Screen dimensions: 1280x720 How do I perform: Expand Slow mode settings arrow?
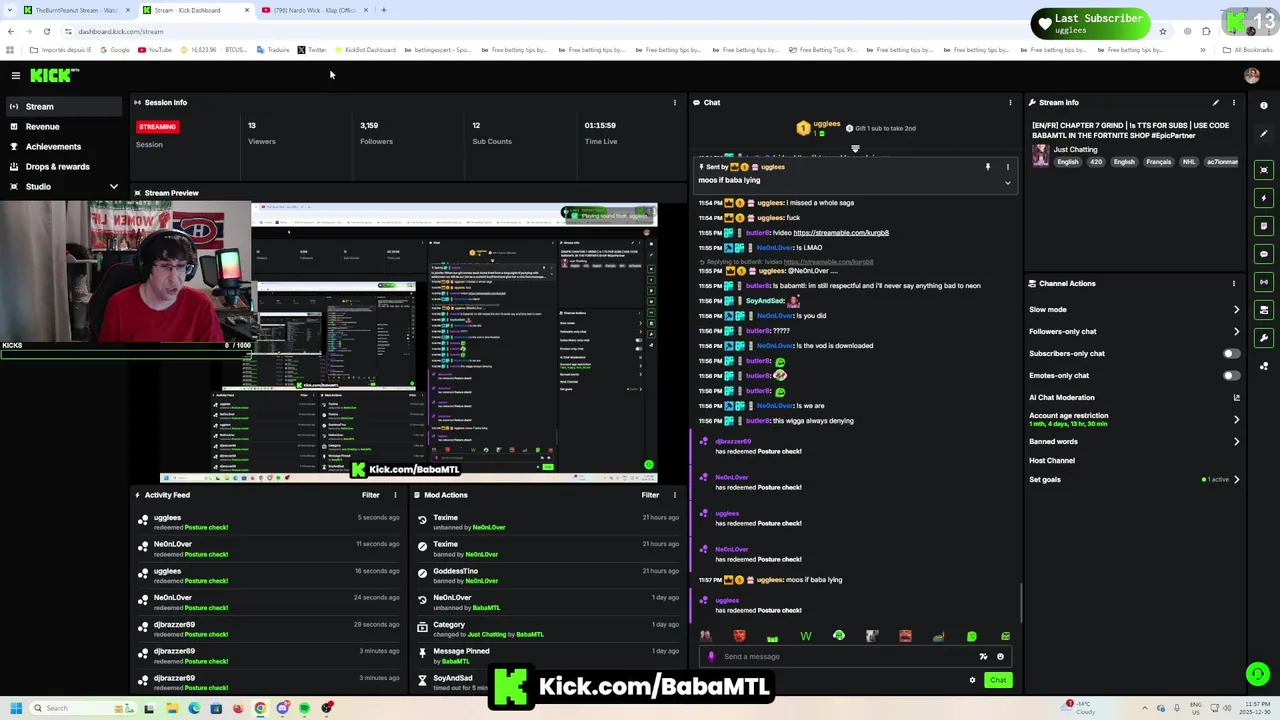pyautogui.click(x=1236, y=309)
